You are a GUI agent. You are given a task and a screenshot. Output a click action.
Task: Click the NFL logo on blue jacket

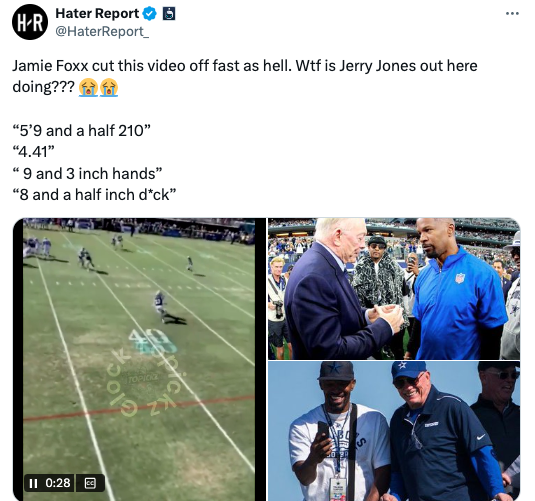pyautogui.click(x=460, y=278)
